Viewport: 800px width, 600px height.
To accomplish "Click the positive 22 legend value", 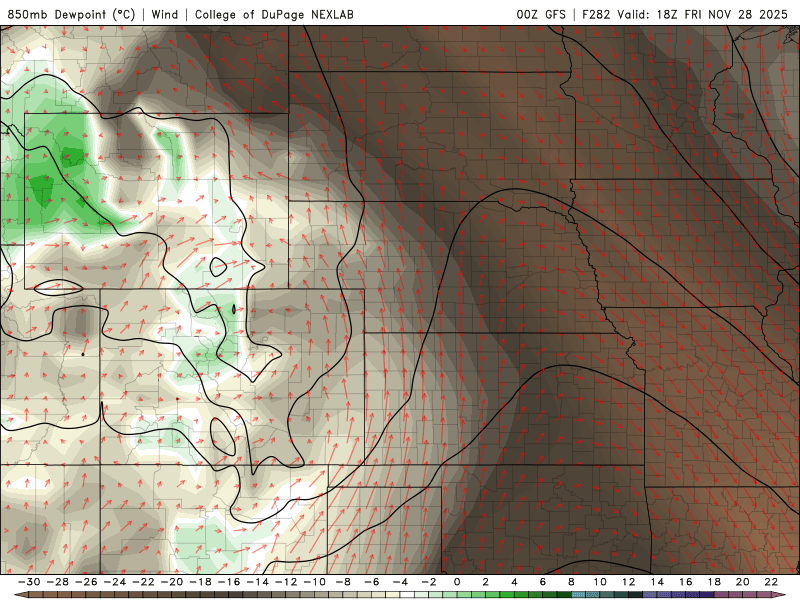I will pos(771,582).
